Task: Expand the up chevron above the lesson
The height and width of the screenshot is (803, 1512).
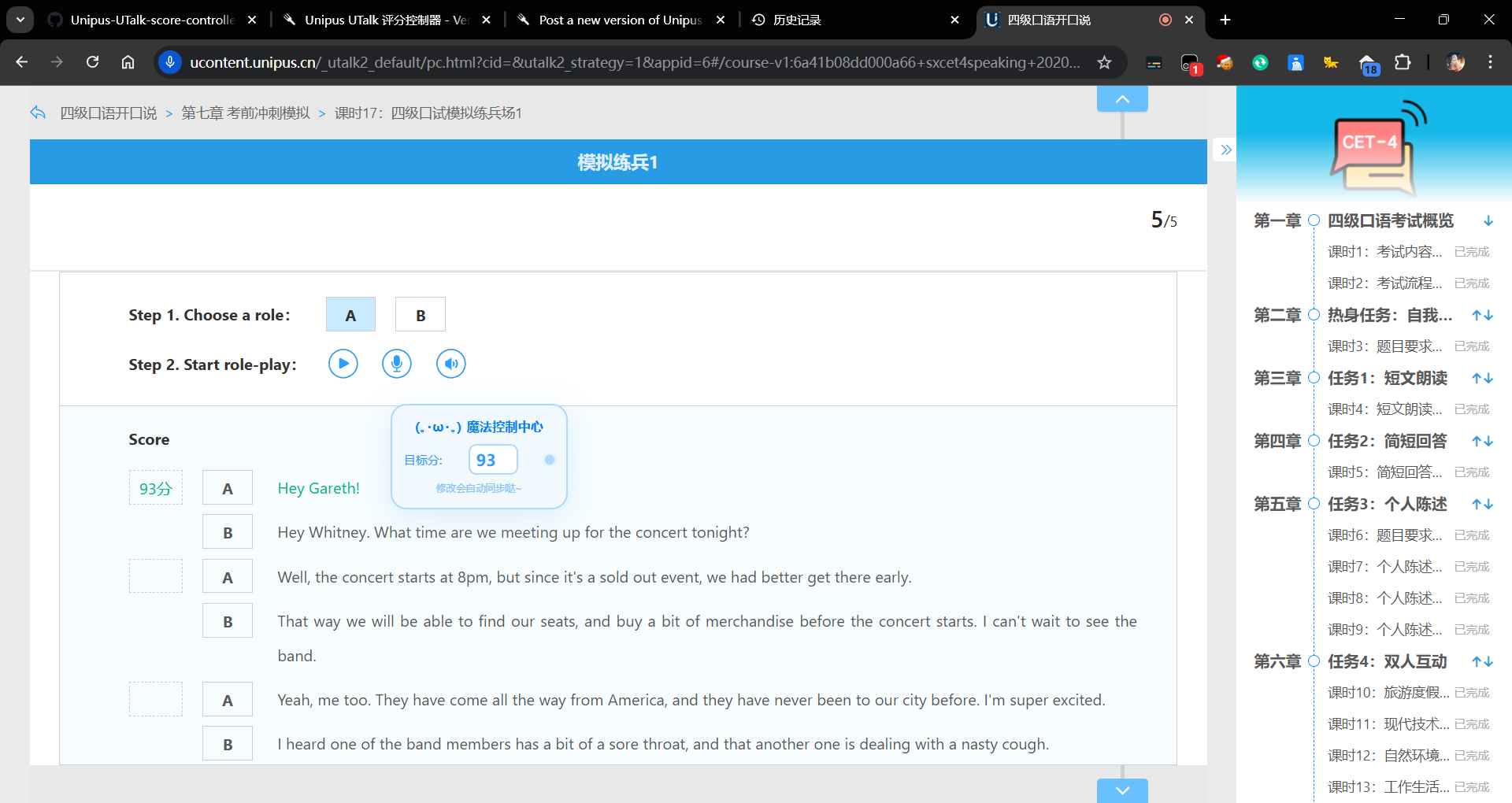Action: (1122, 99)
